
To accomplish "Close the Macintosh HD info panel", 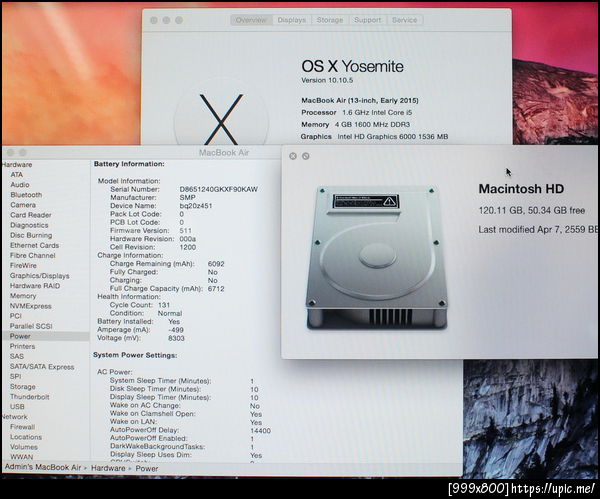I will point(293,156).
